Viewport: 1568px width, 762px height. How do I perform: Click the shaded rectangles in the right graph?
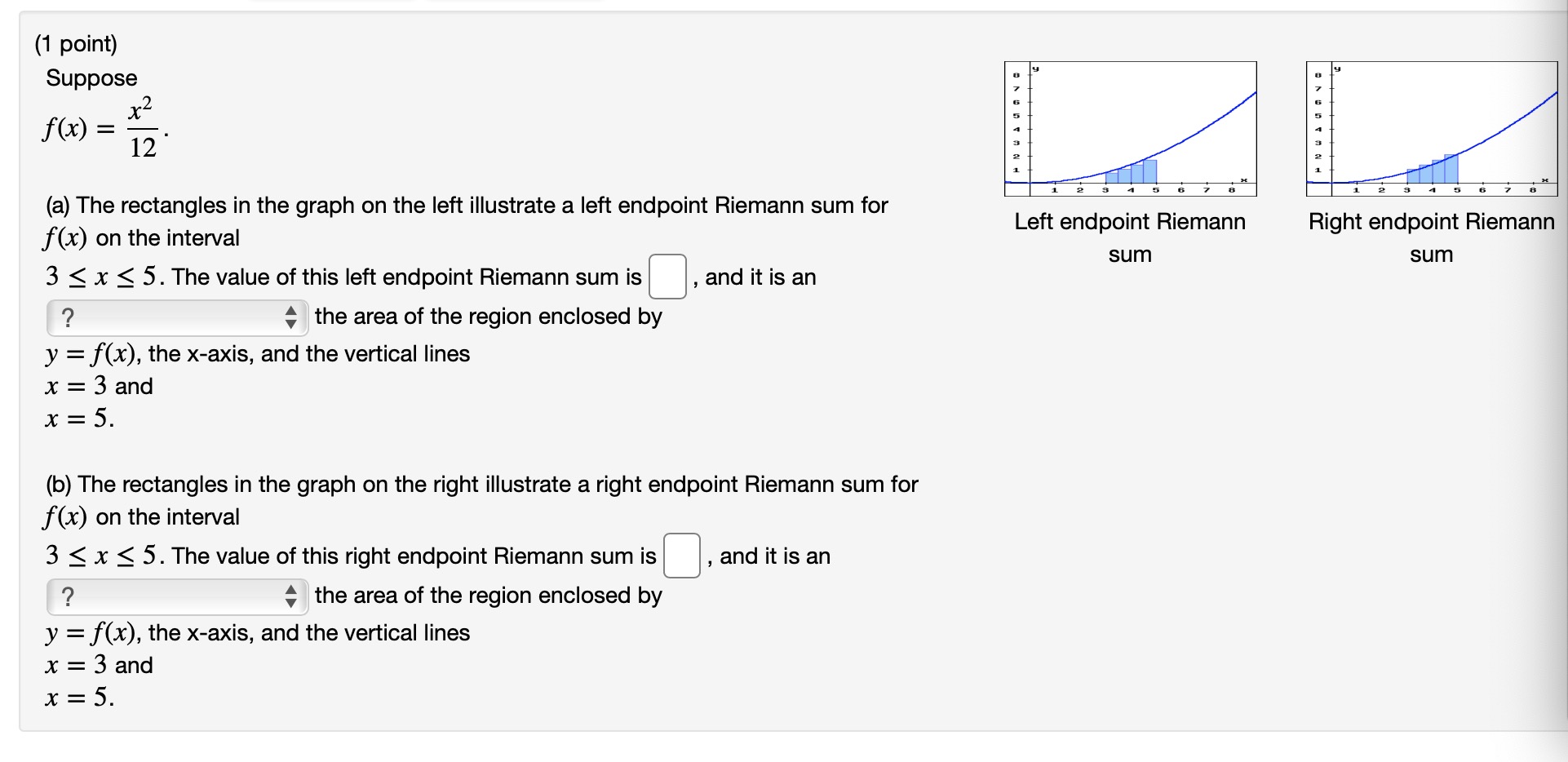1433,170
